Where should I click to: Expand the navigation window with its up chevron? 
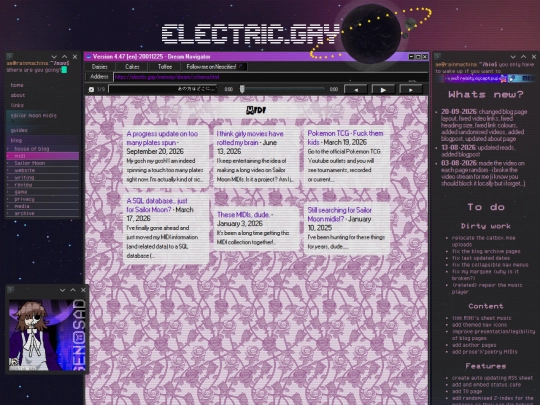point(64,56)
